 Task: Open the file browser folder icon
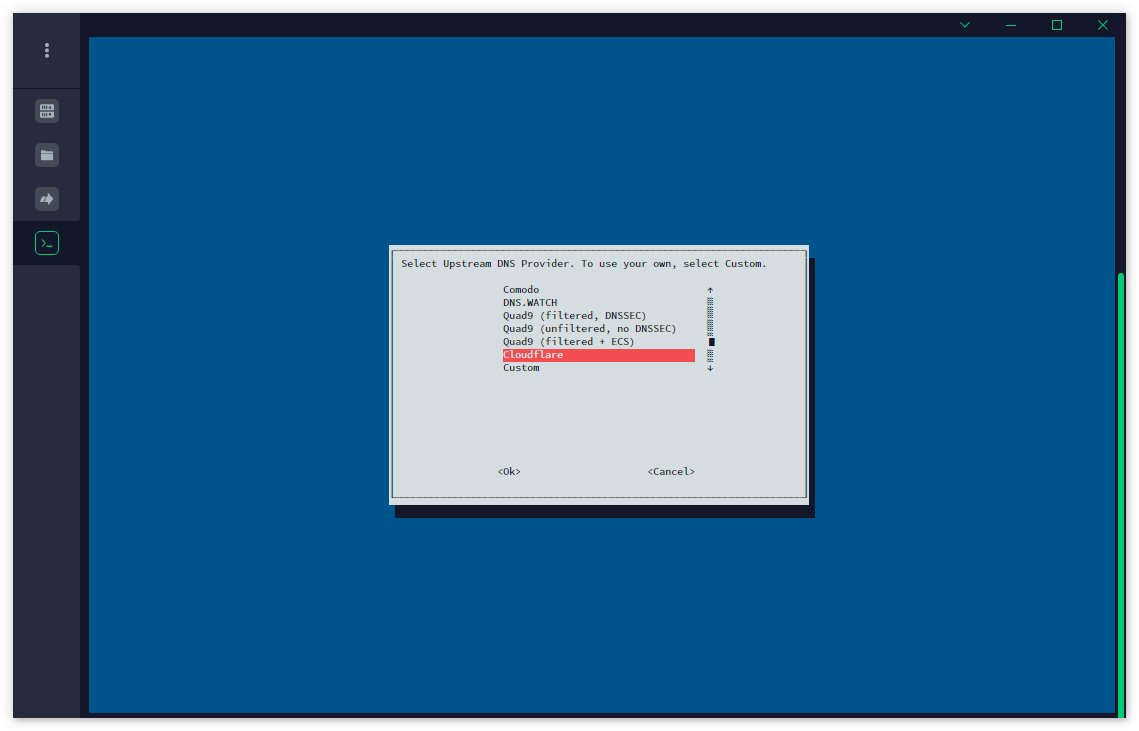click(46, 155)
